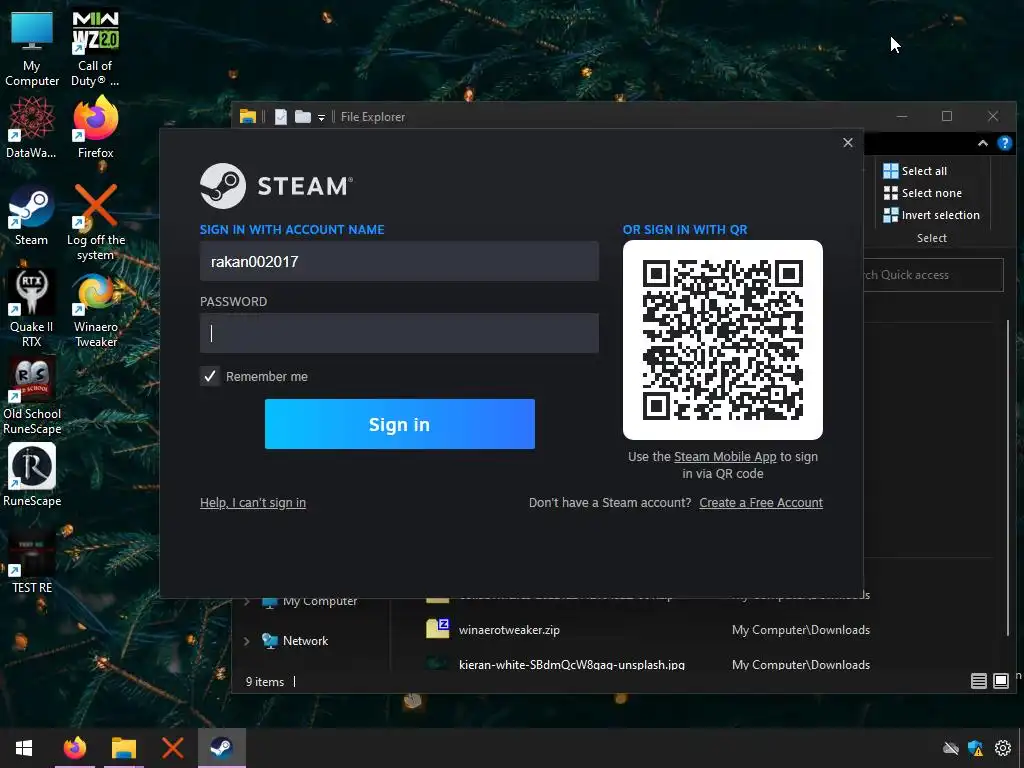Open Windows Security tray icon
The height and width of the screenshot is (768, 1024).
click(x=976, y=748)
